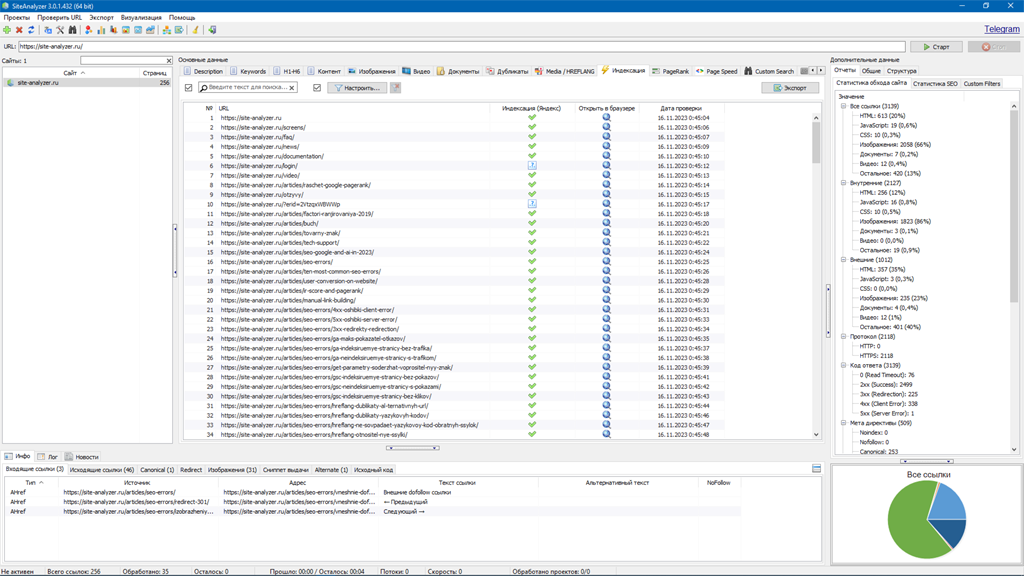Image resolution: width=1024 pixels, height=576 pixels.
Task: Click the globe icon for /documentation/ row
Action: 606,156
